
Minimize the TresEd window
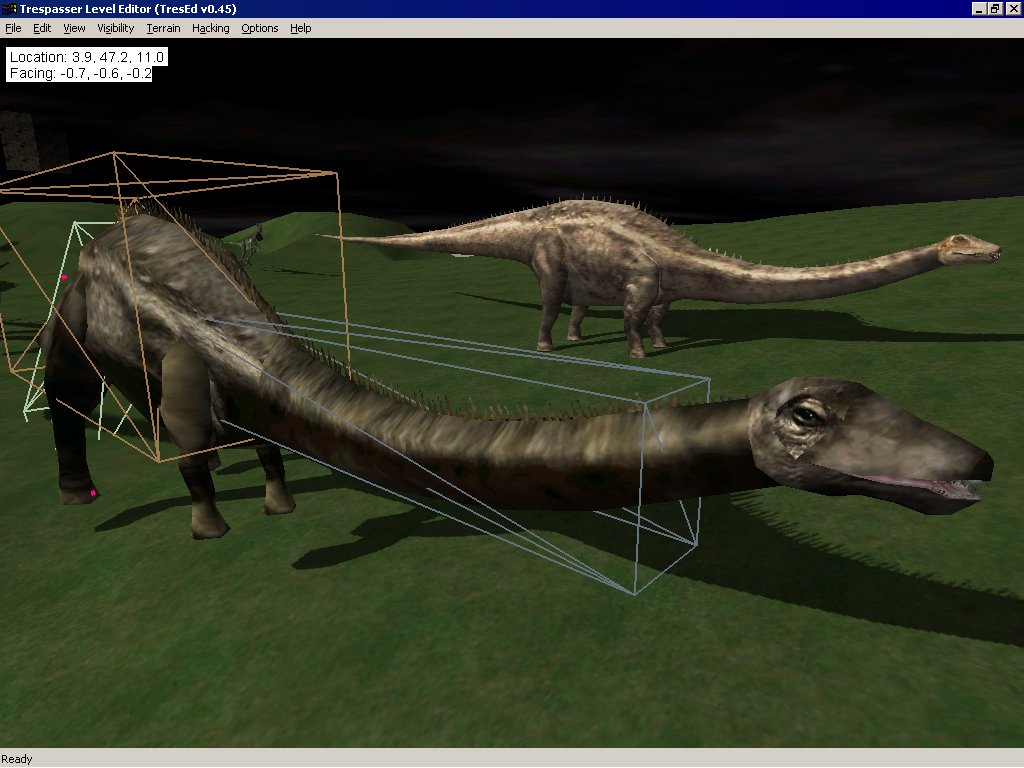(x=978, y=8)
